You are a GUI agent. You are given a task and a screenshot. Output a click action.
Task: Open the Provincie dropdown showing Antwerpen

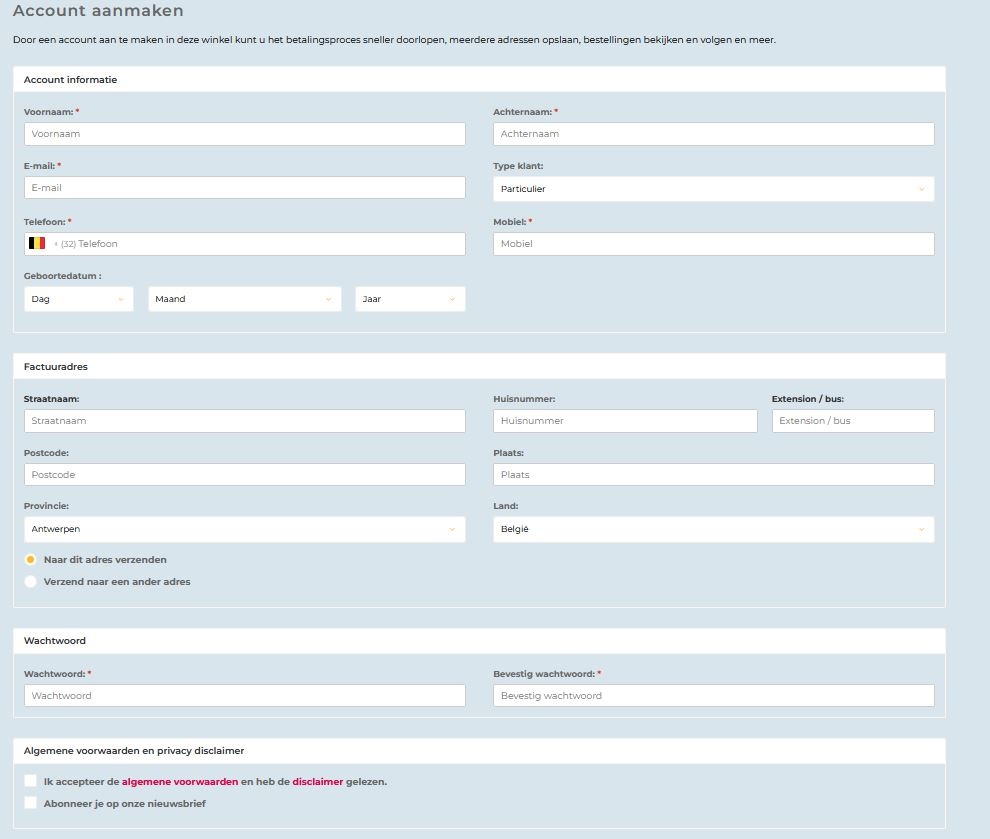point(244,529)
